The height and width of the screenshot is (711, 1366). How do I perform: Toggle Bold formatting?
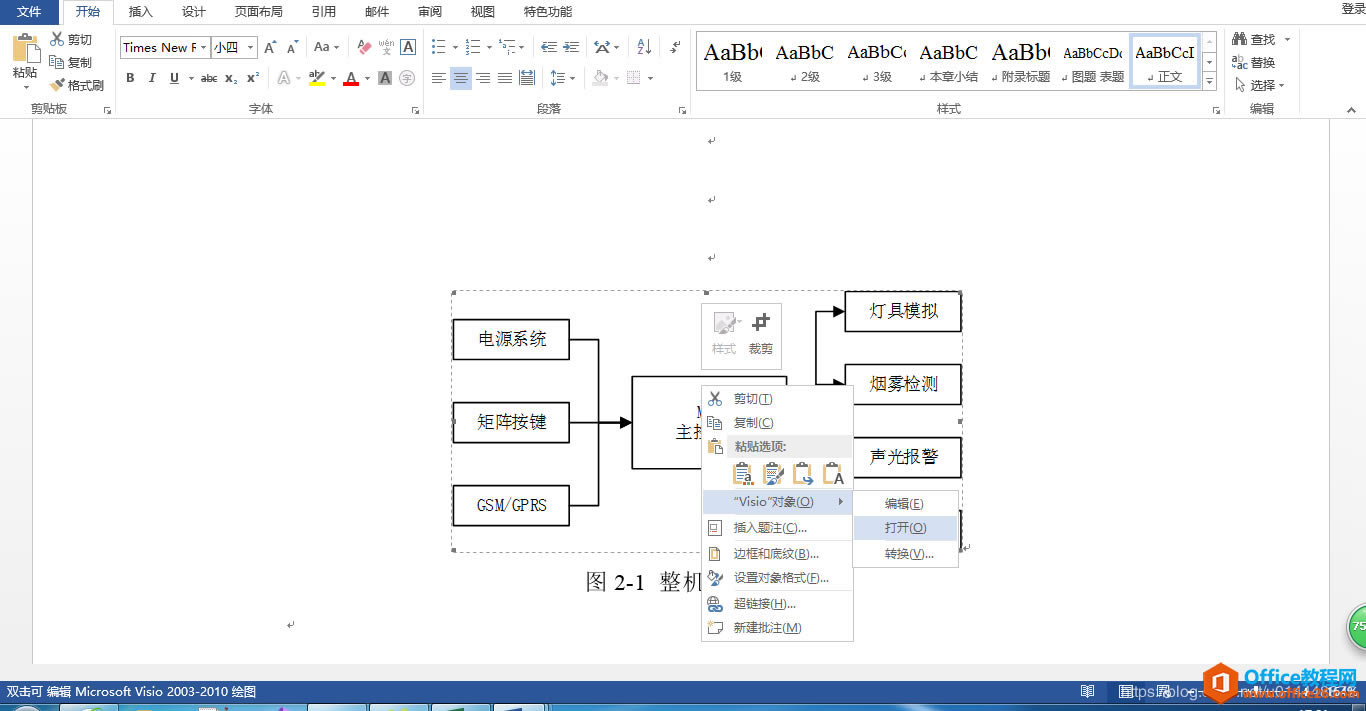[130, 78]
